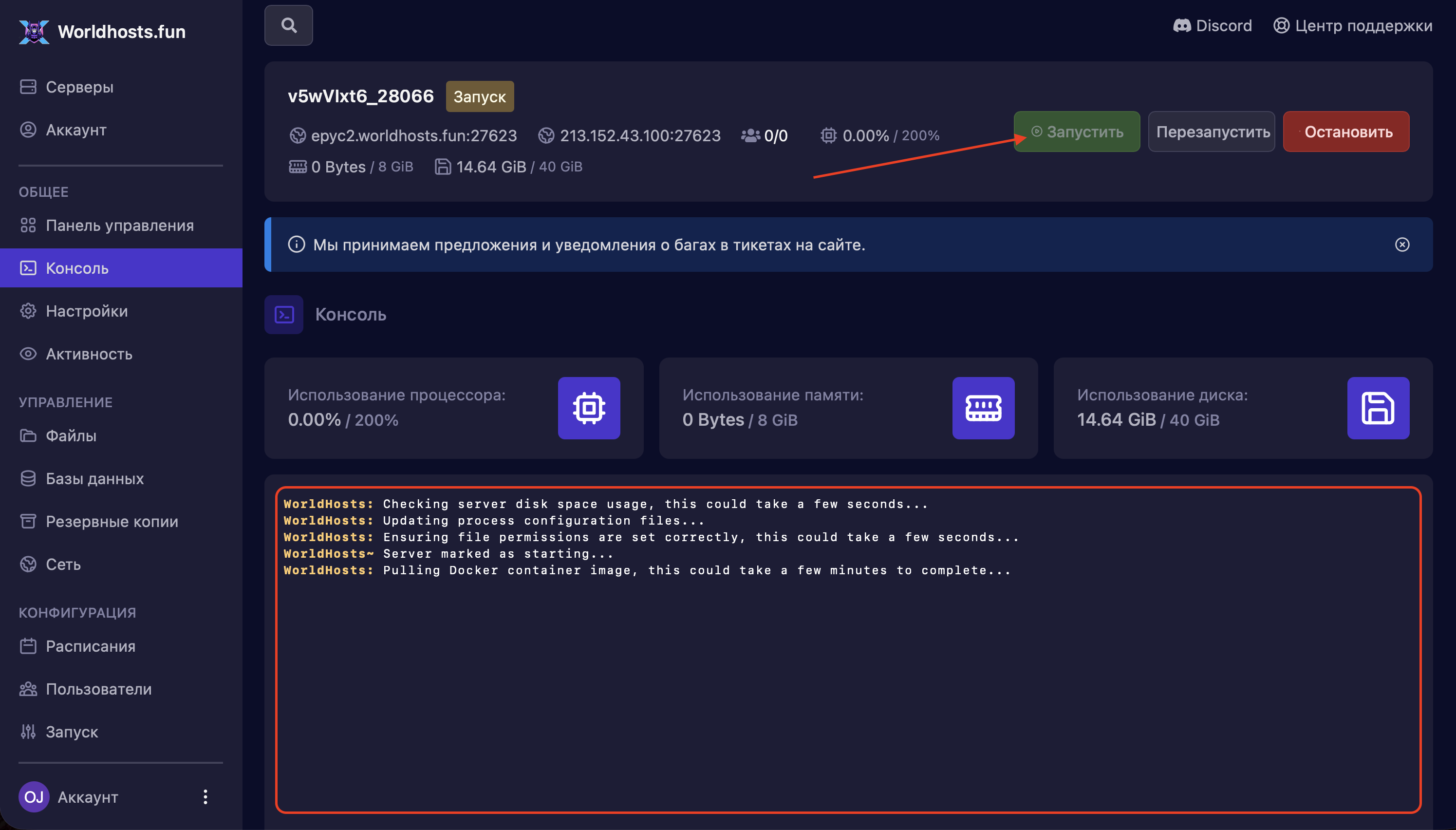This screenshot has width=1456, height=830.
Task: Select Настройки in the sidebar
Action: 86,311
